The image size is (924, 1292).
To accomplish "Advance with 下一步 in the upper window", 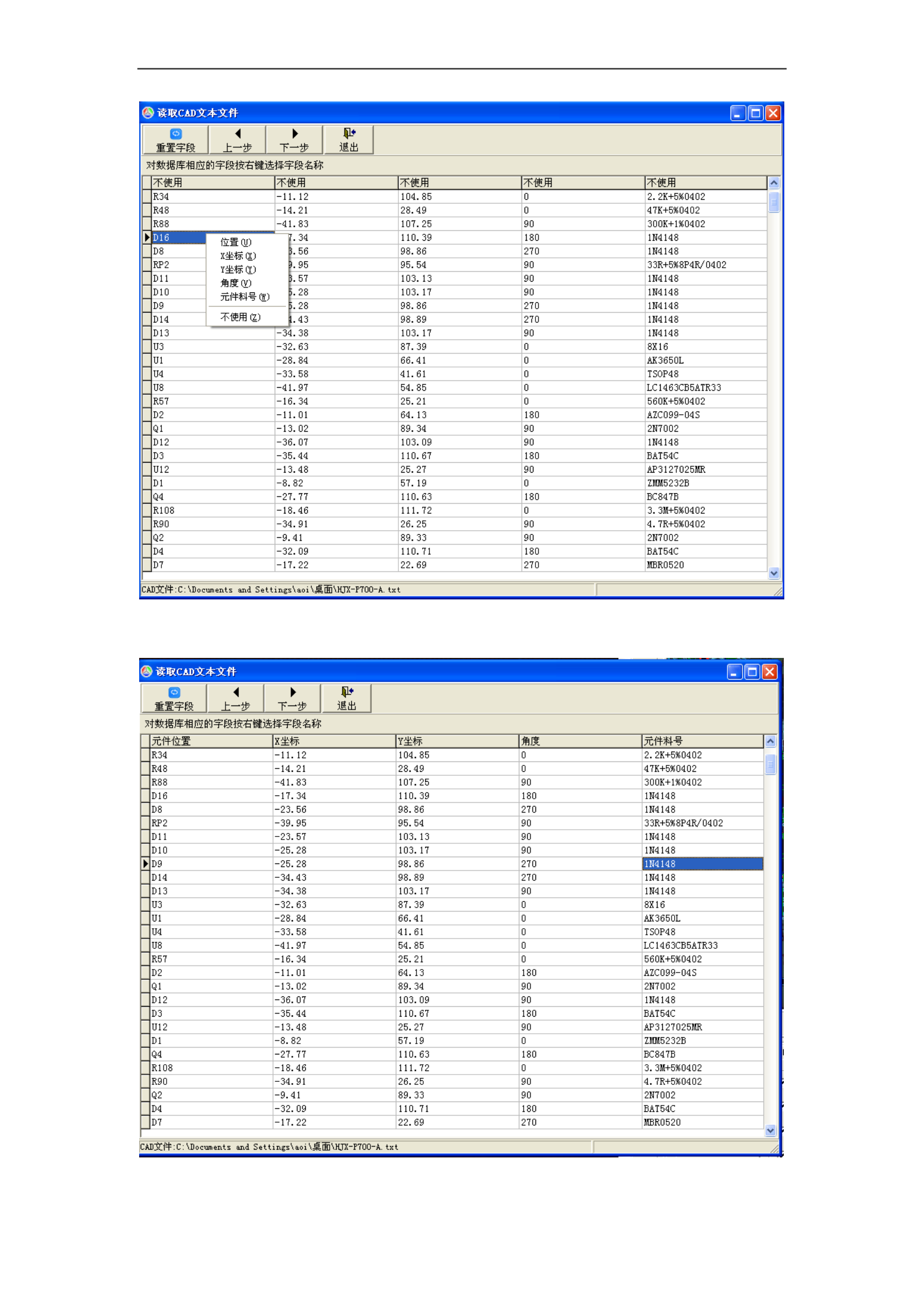I will tap(294, 140).
